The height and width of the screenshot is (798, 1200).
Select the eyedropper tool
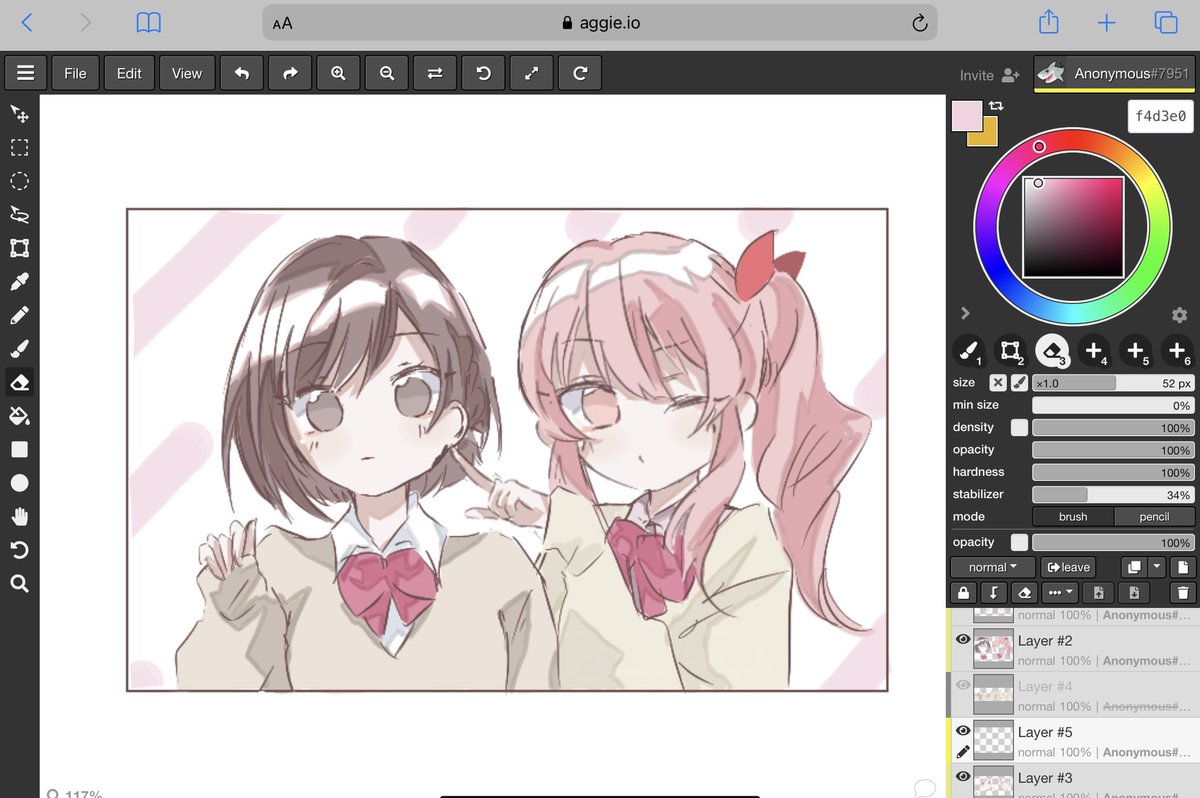point(19,282)
